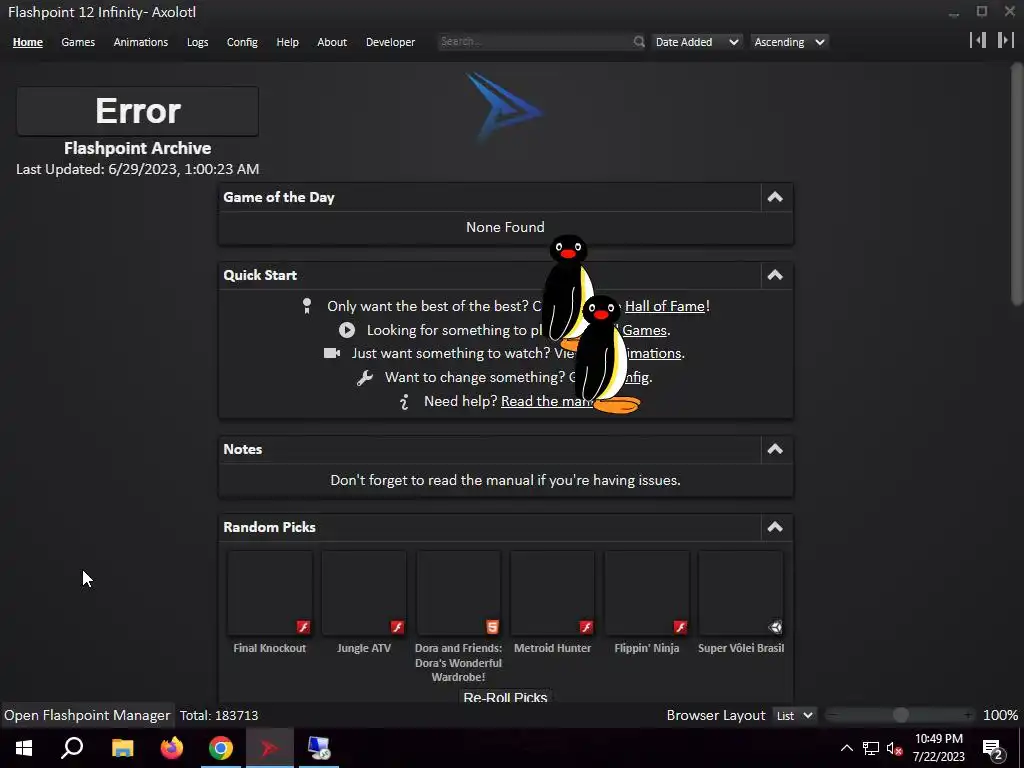This screenshot has height=768, width=1024.
Task: Click the vertical scrollbar thumb
Action: (x=1016, y=183)
